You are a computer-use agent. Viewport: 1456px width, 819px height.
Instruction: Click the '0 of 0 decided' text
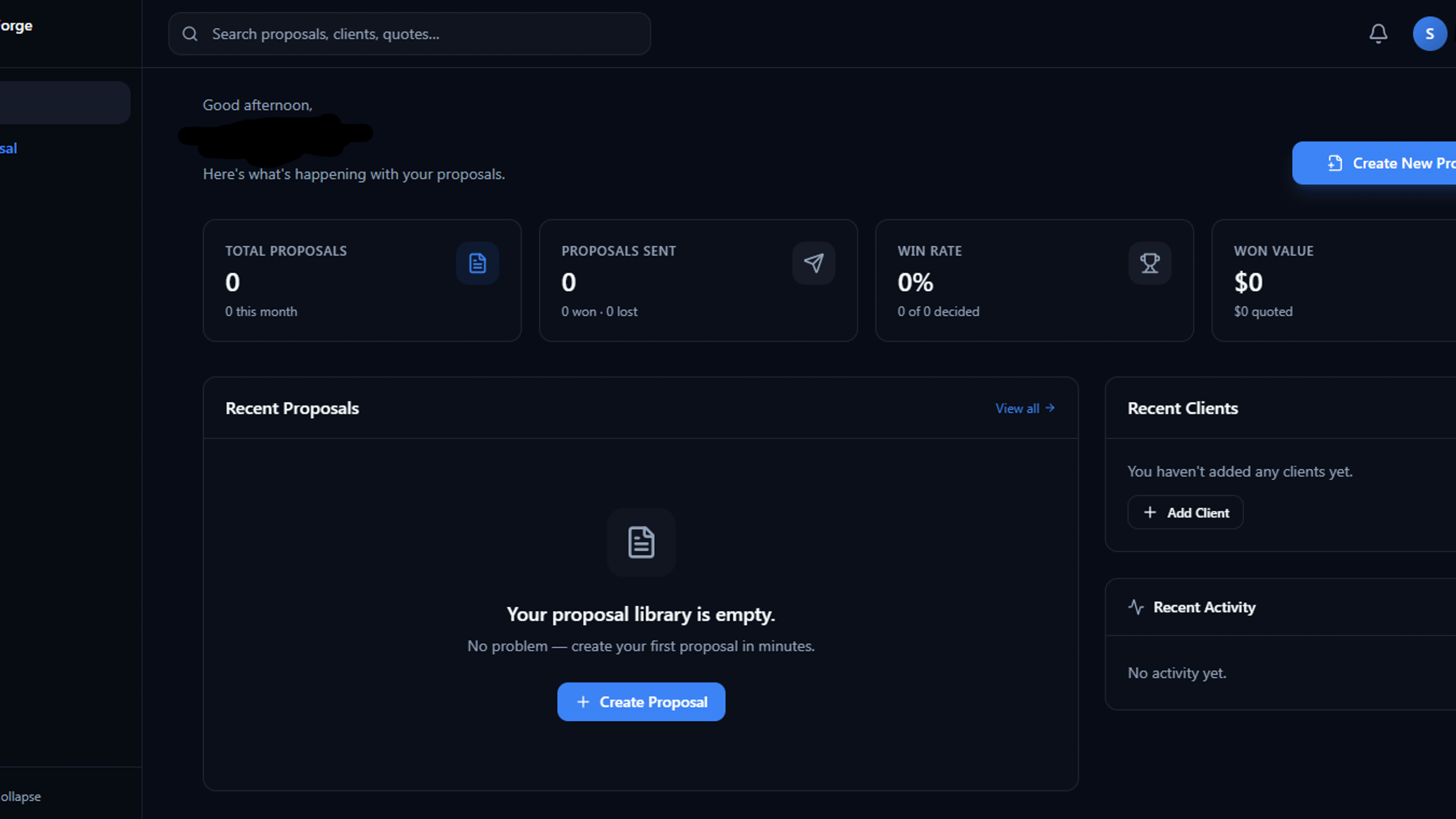click(x=938, y=312)
